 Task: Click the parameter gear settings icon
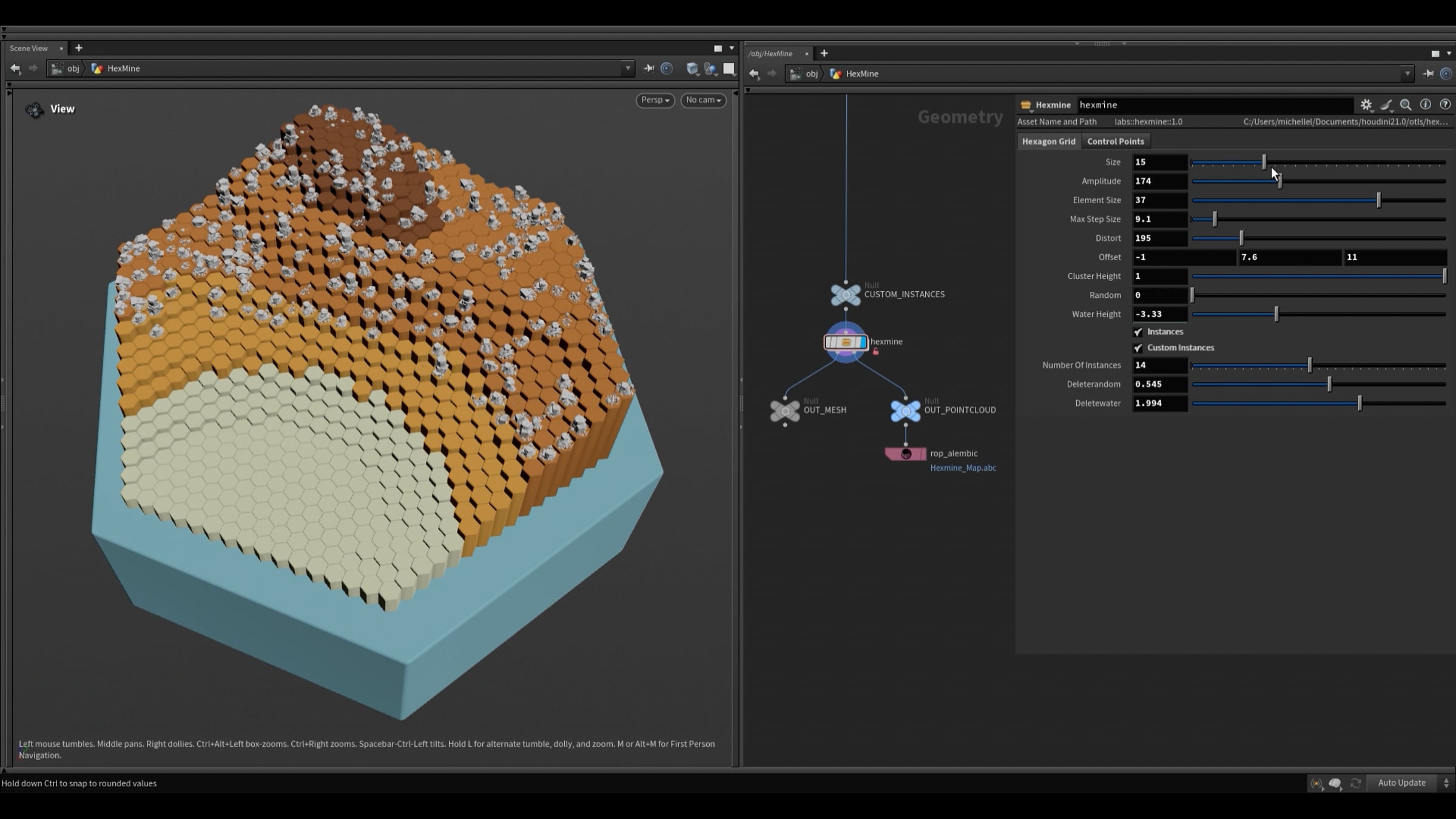pos(1366,105)
